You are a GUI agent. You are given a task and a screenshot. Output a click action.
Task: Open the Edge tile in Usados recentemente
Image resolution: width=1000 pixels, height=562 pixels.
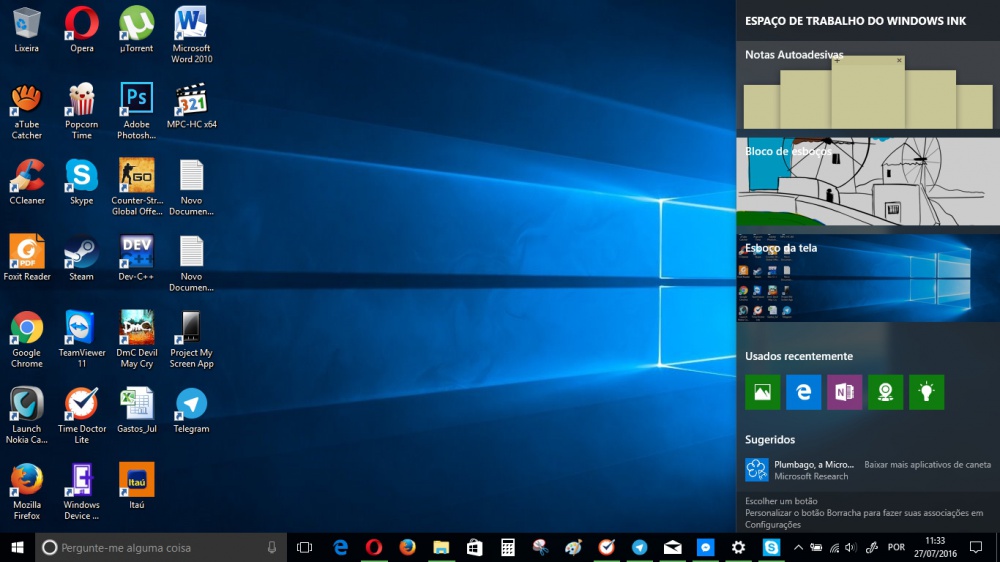click(x=803, y=392)
